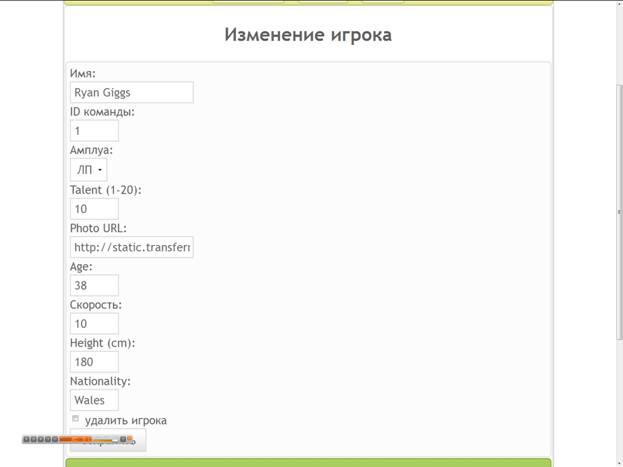This screenshot has width=623, height=467.
Task: Click the Talent (1-20): label
Action: 106,190
